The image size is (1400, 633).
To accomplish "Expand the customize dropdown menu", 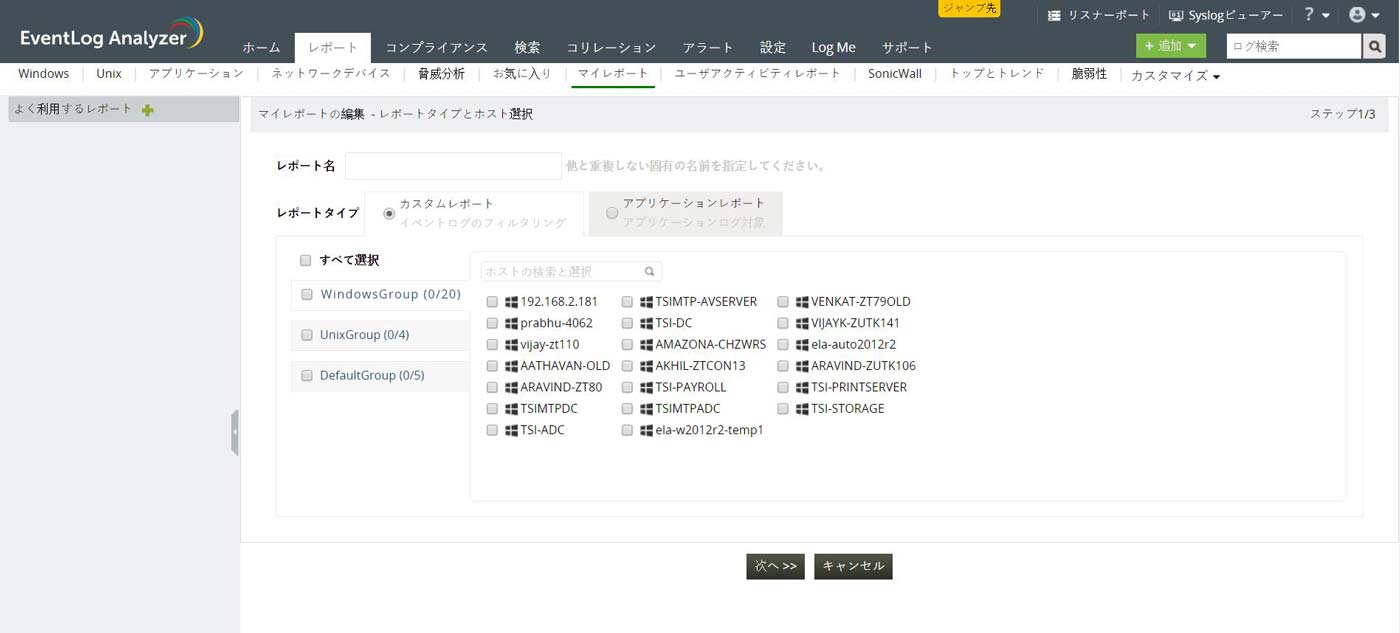I will (x=1175, y=76).
